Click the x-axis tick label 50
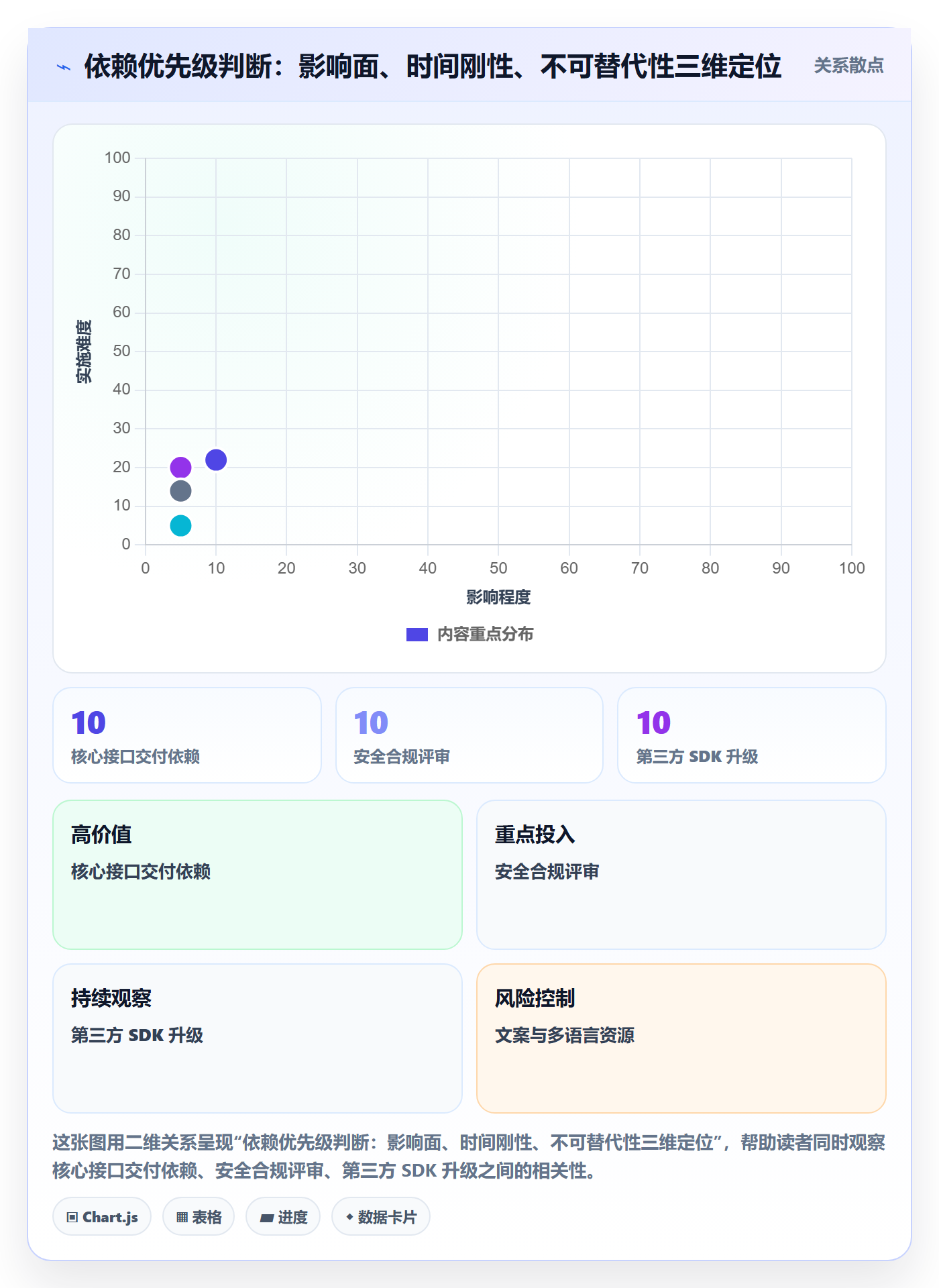The image size is (939, 1288). (498, 568)
